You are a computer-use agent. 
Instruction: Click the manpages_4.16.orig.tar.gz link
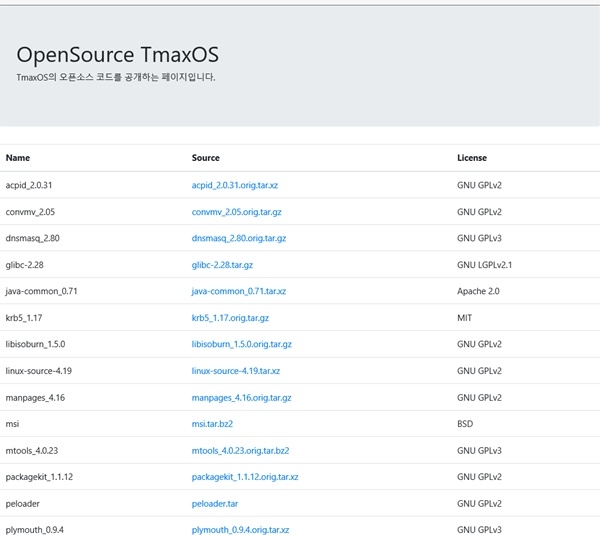pyautogui.click(x=241, y=397)
